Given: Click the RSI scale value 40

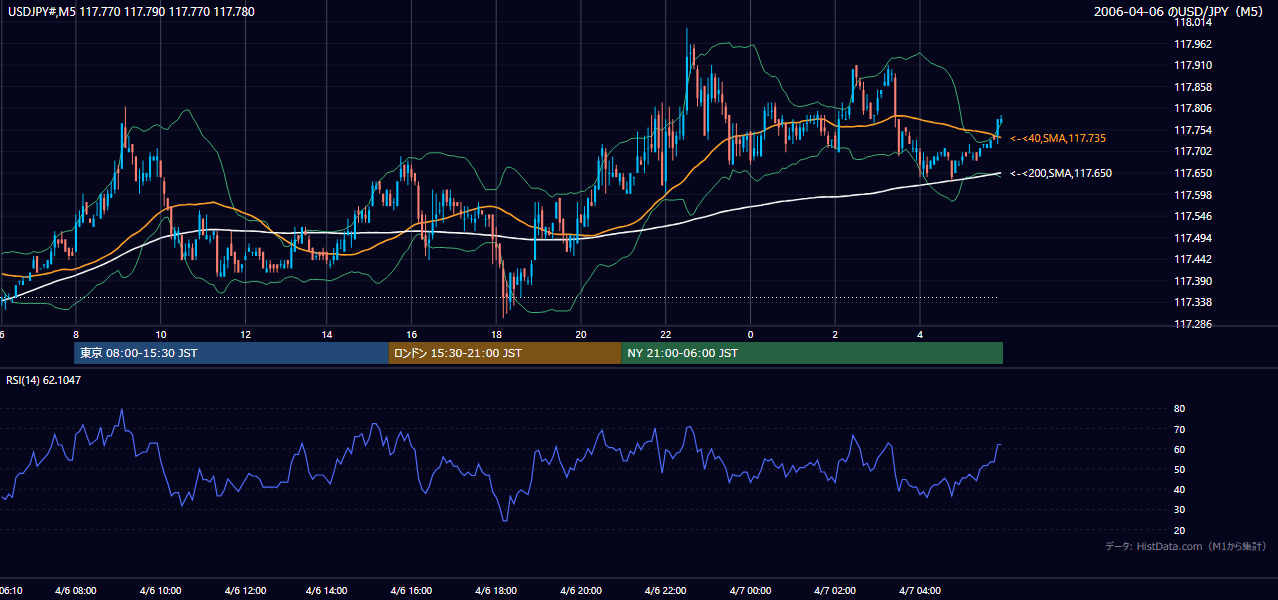Looking at the screenshot, I should 1179,489.
